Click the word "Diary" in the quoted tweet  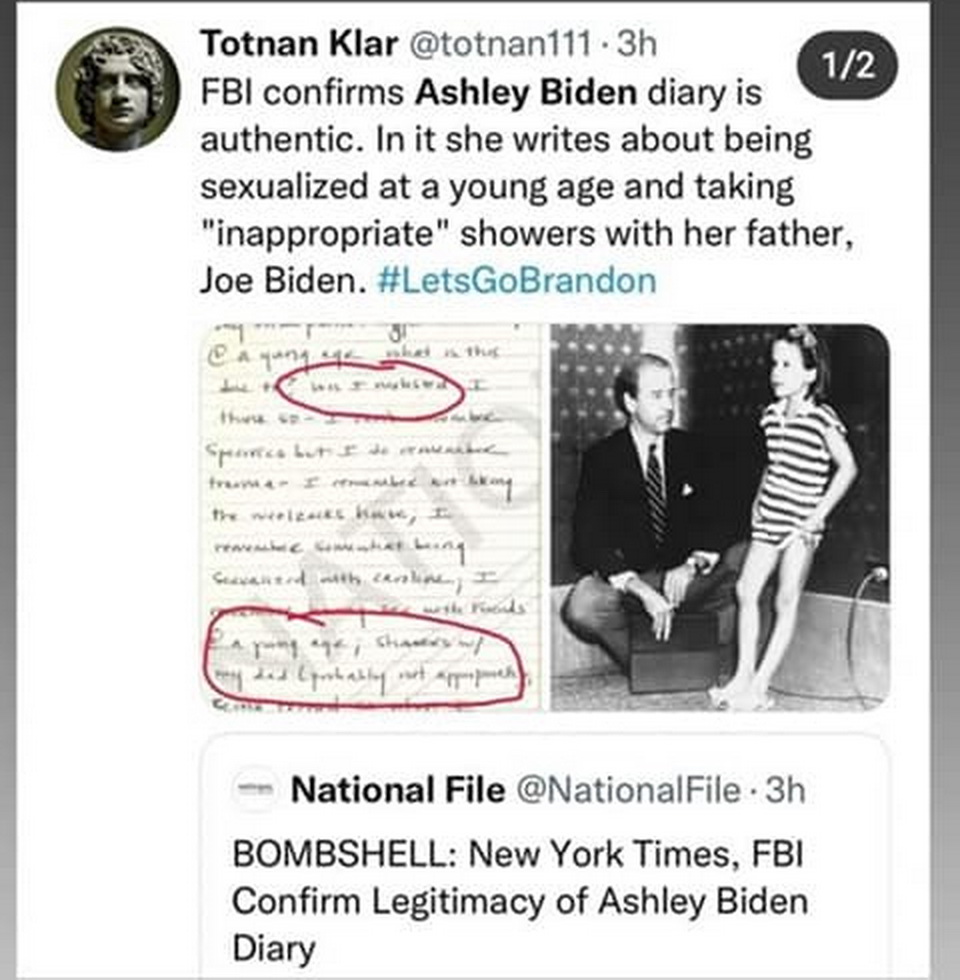274,946
